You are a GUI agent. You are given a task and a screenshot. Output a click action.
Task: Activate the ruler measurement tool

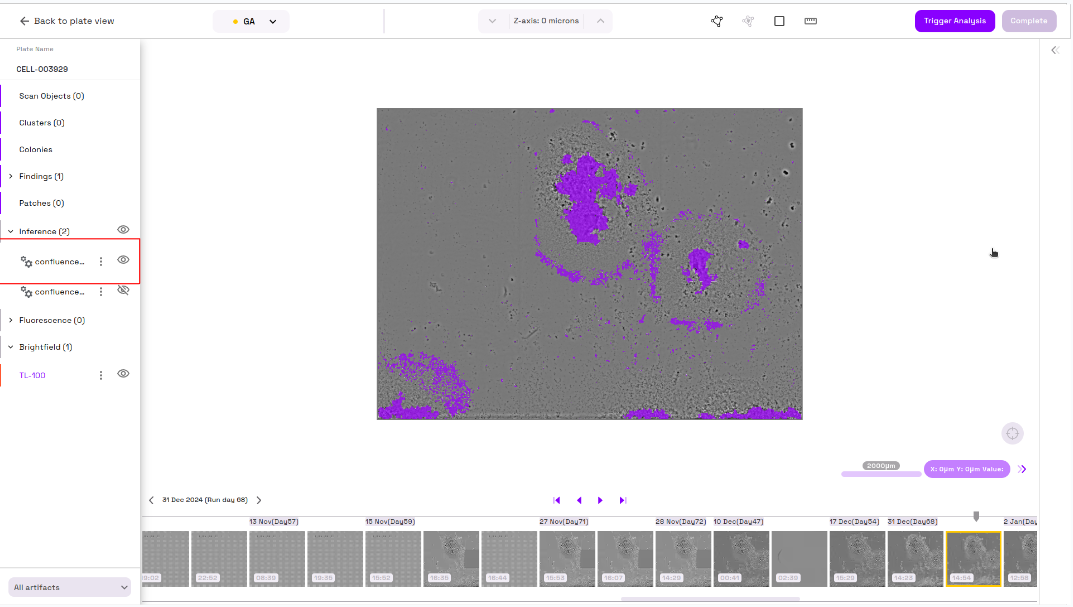click(810, 21)
